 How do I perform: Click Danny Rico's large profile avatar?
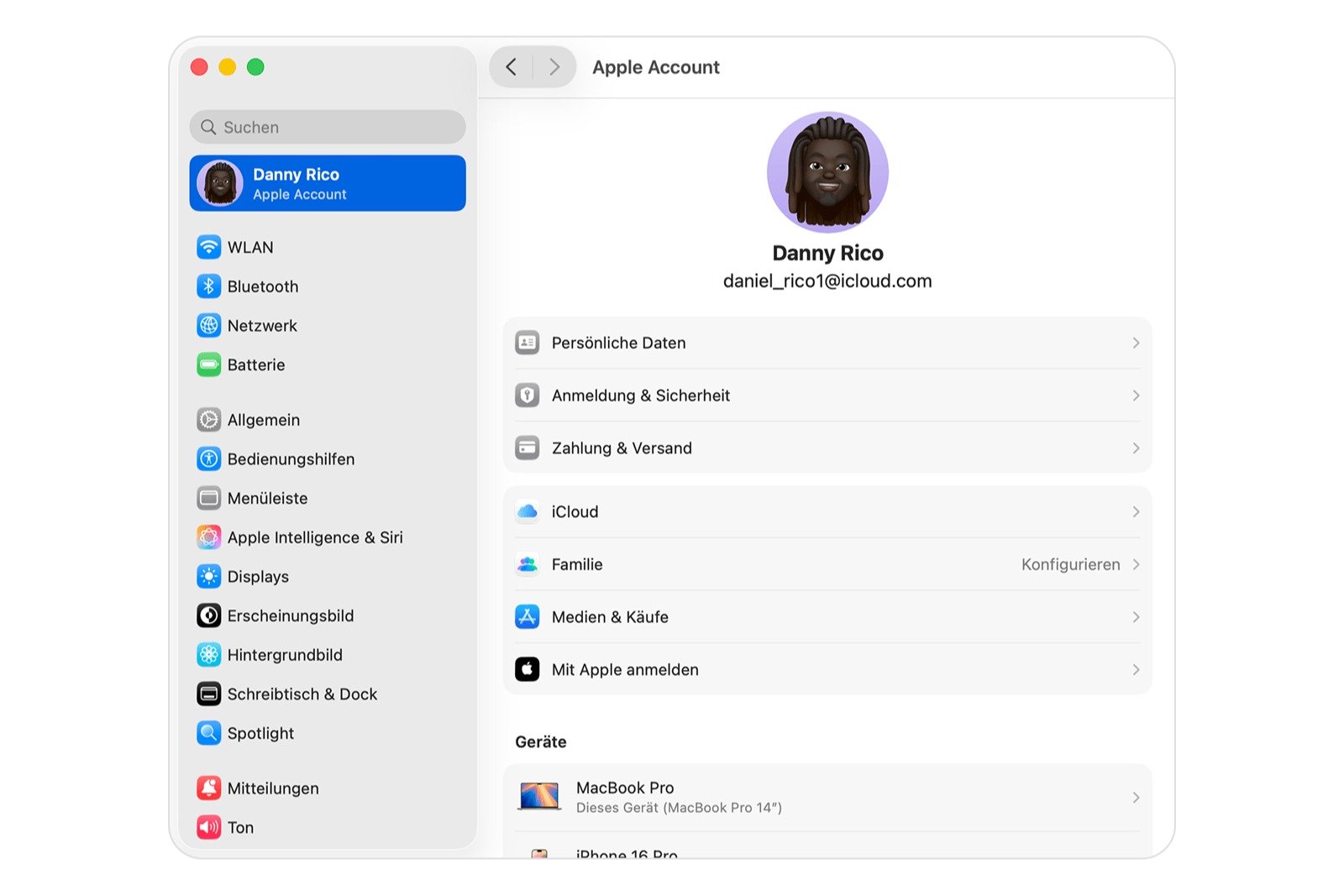[x=827, y=172]
